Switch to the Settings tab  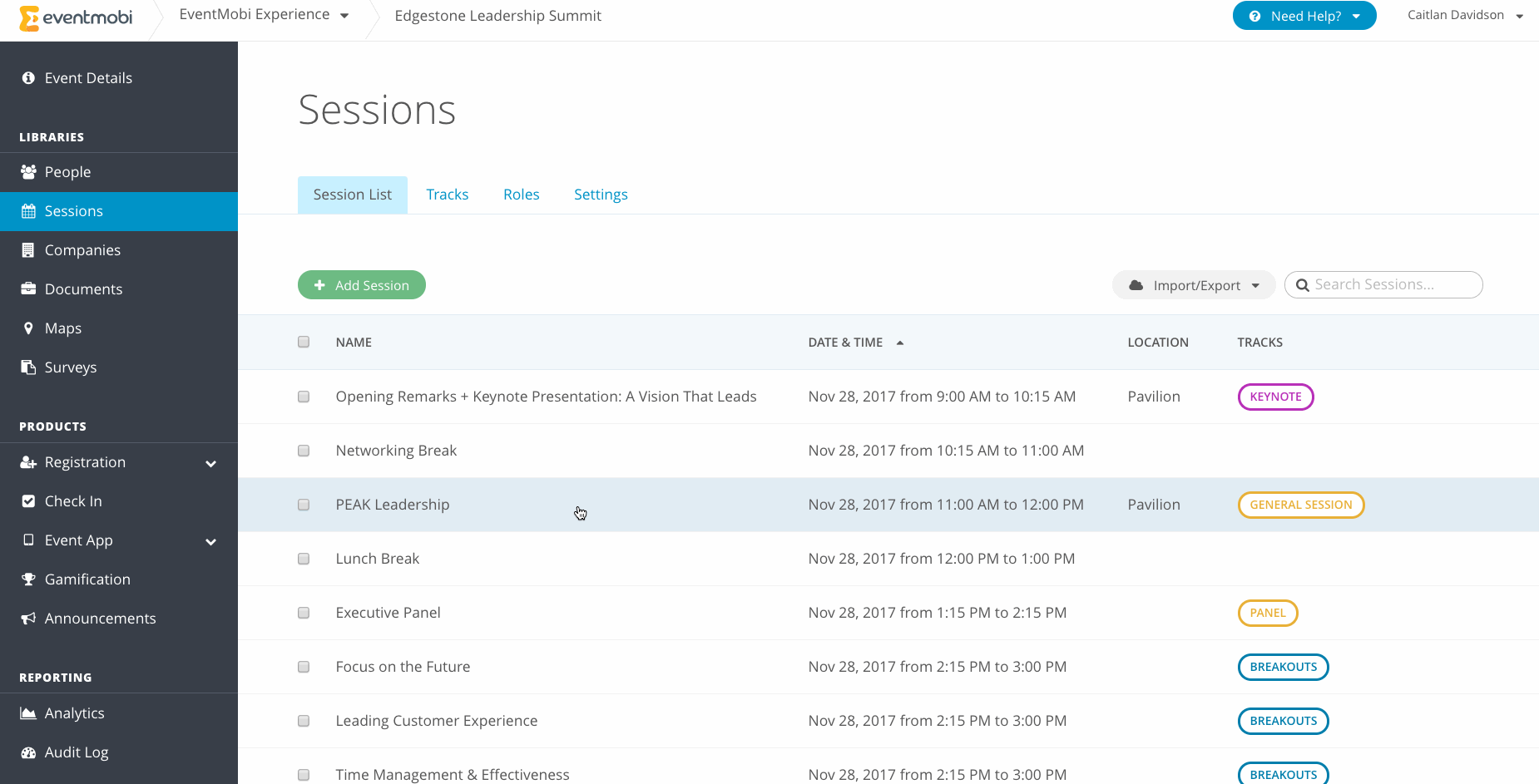click(601, 195)
